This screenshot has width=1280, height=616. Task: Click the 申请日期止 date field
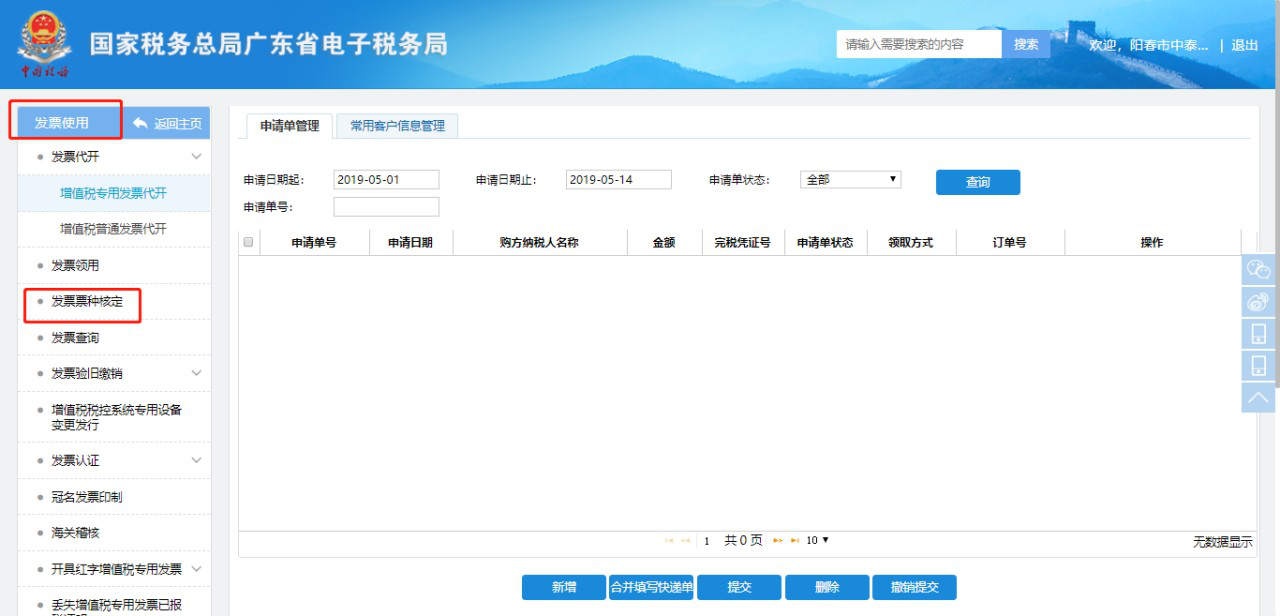click(x=618, y=180)
